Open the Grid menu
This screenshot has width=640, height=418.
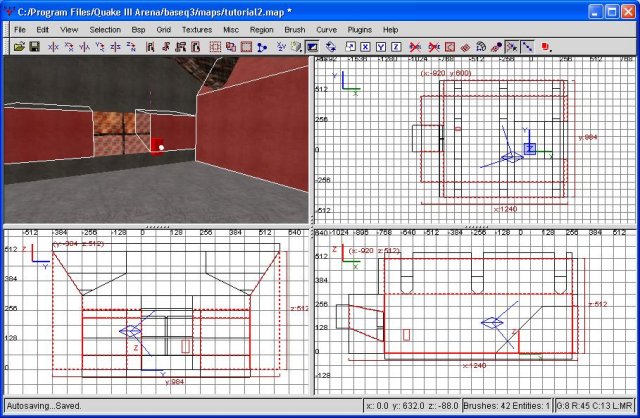click(163, 29)
